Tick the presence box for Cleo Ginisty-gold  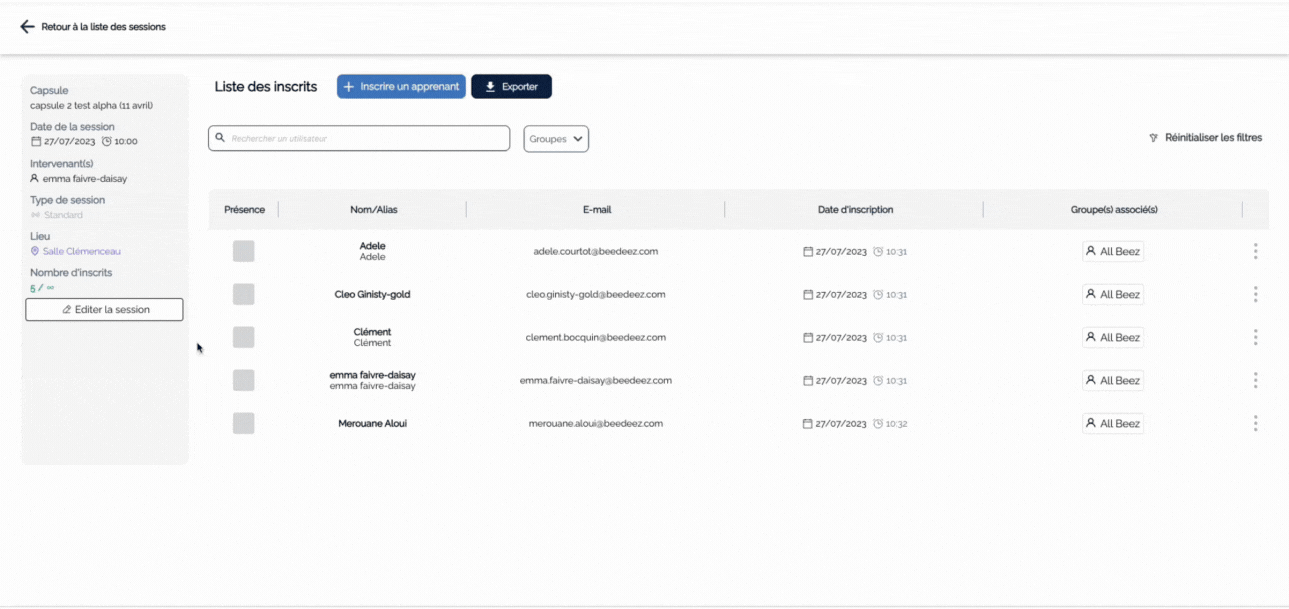tap(243, 295)
